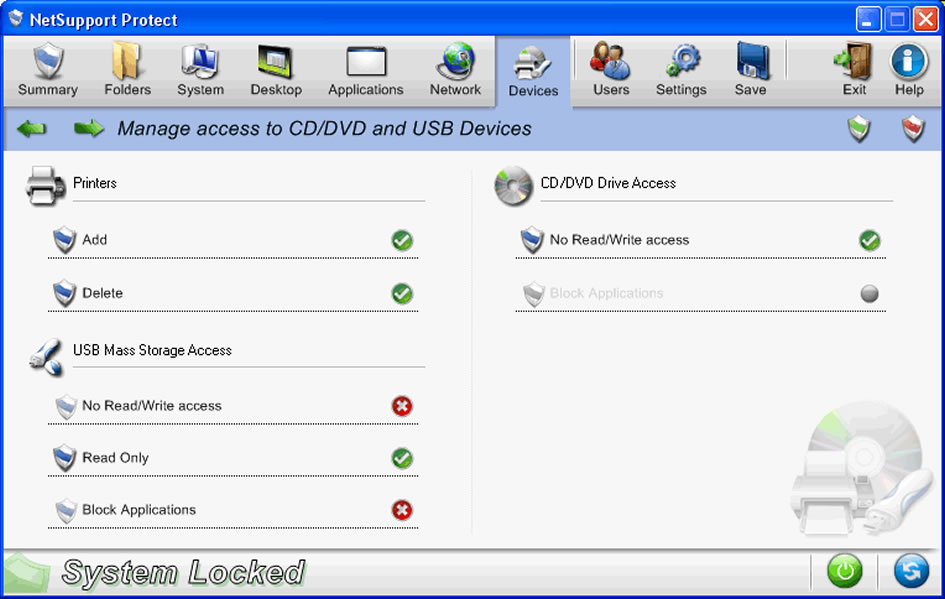
Task: Open the Users section
Action: [611, 71]
